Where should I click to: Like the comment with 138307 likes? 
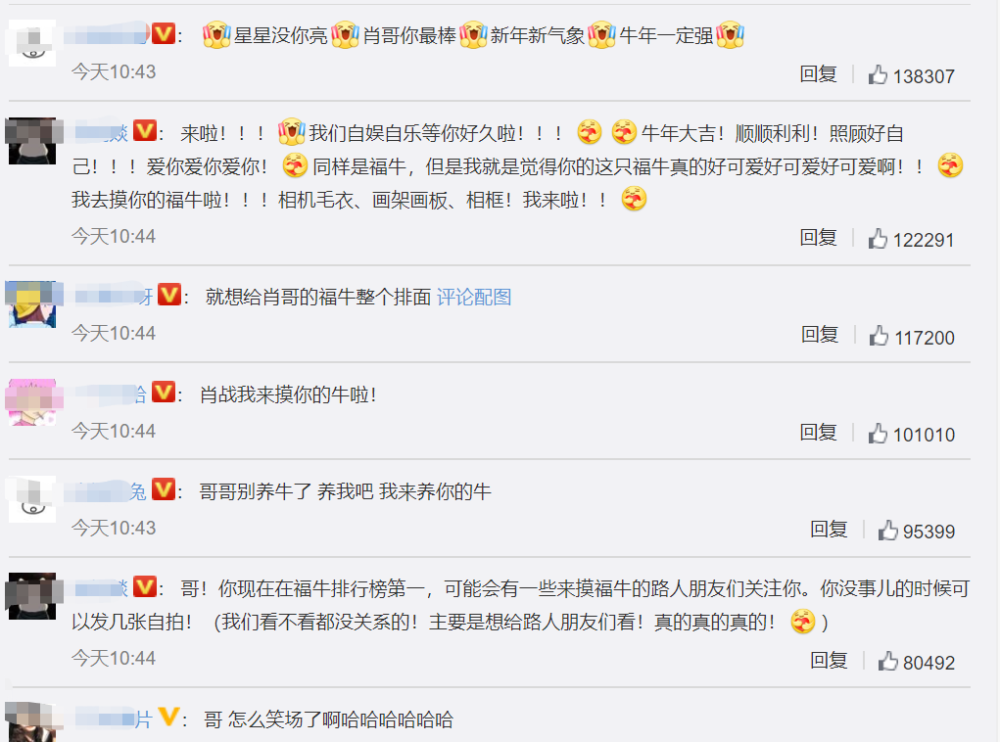[878, 75]
